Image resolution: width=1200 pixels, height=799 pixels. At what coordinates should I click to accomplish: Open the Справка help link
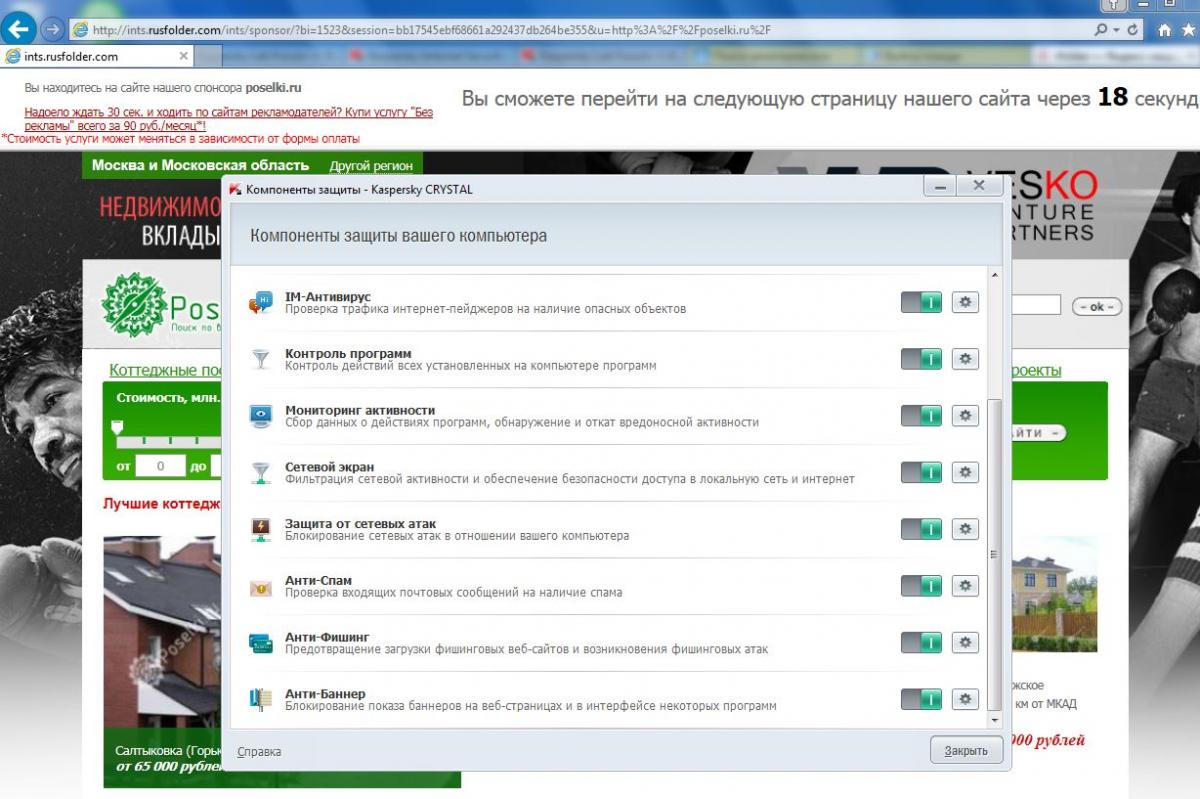259,751
